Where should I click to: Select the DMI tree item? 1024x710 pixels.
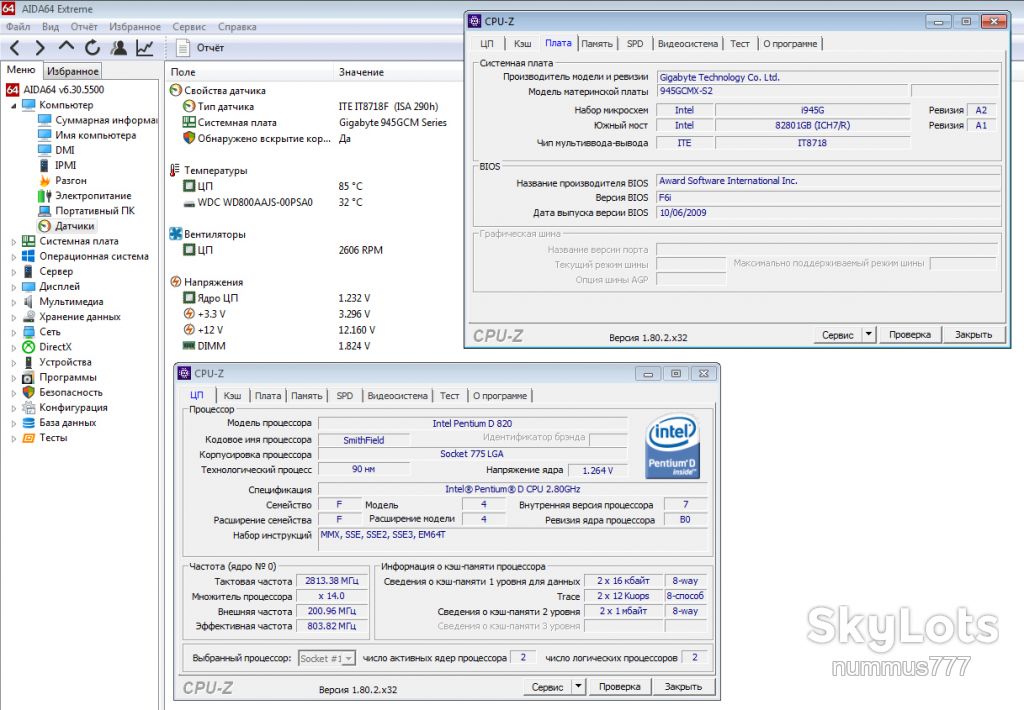(56, 150)
